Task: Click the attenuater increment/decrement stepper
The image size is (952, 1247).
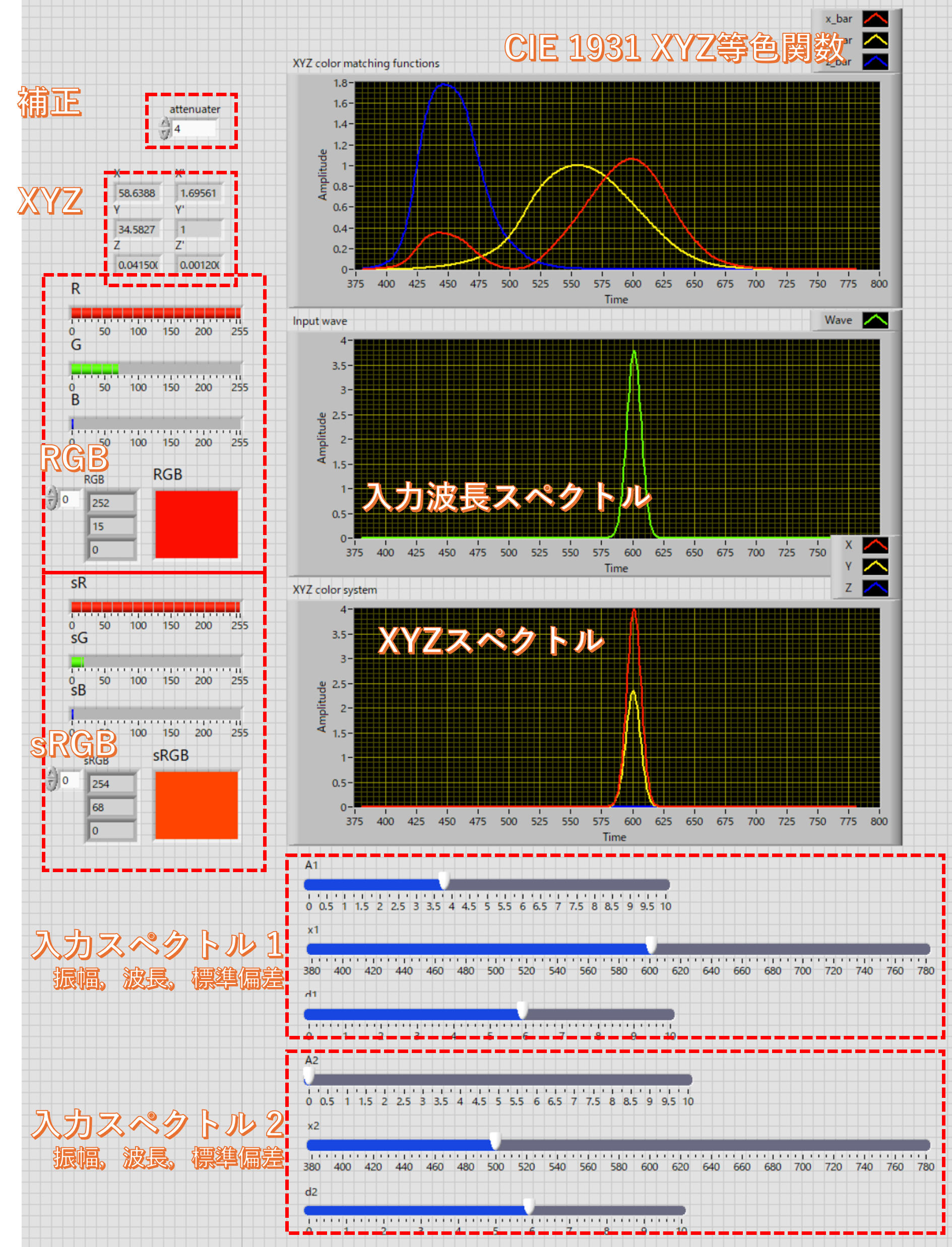Action: tap(164, 128)
